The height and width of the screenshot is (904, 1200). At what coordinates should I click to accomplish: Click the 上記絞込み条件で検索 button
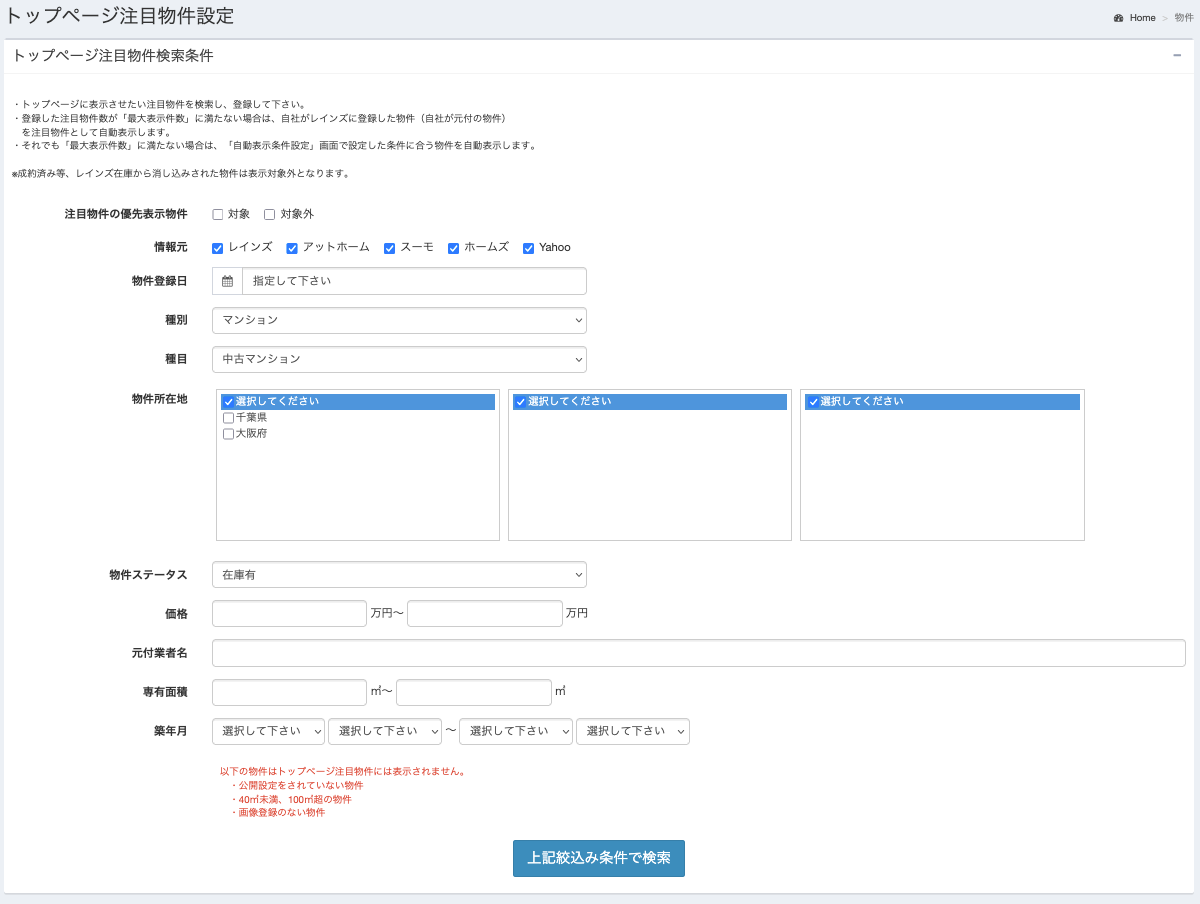[x=599, y=858]
